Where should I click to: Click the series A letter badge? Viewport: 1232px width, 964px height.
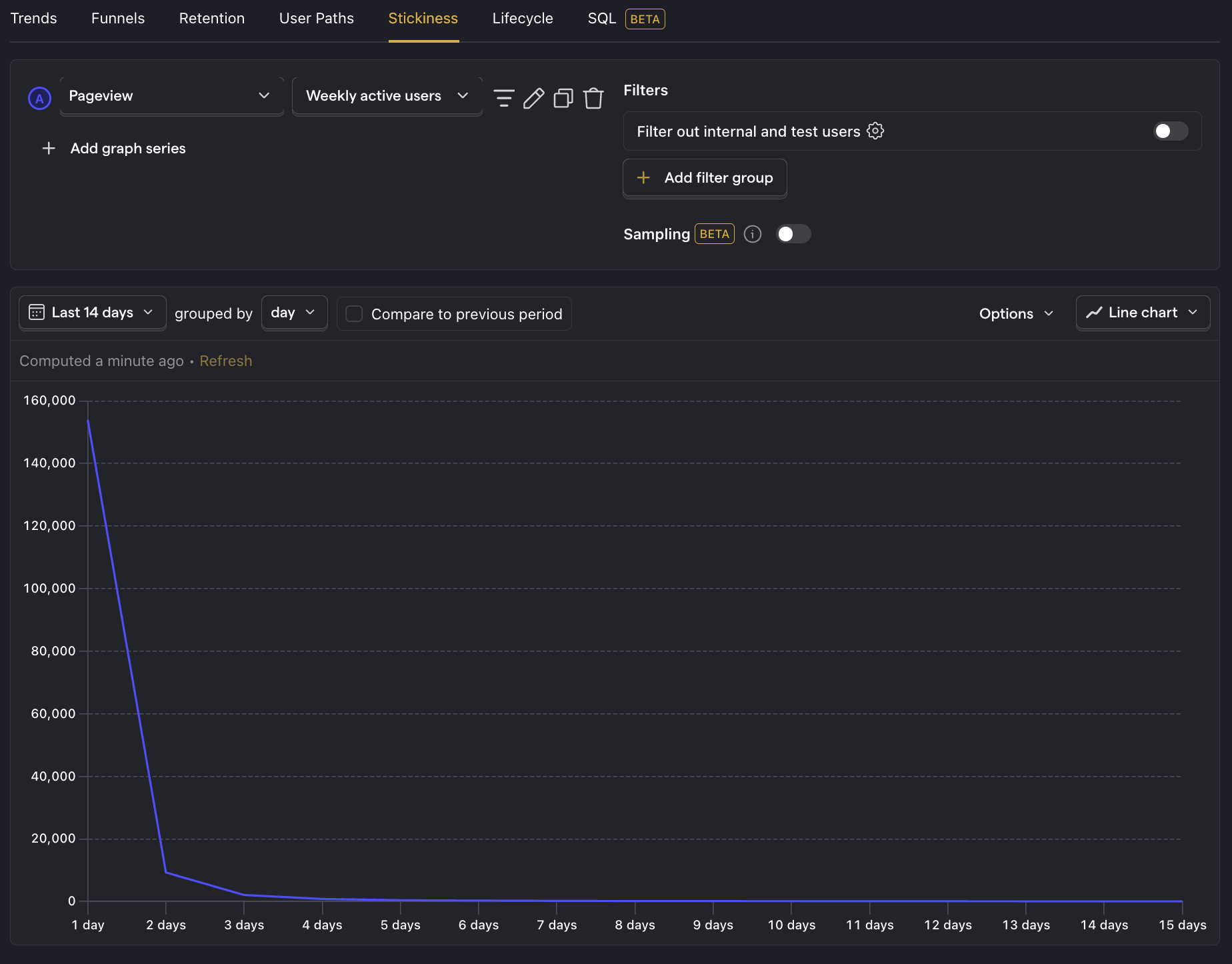(x=40, y=98)
